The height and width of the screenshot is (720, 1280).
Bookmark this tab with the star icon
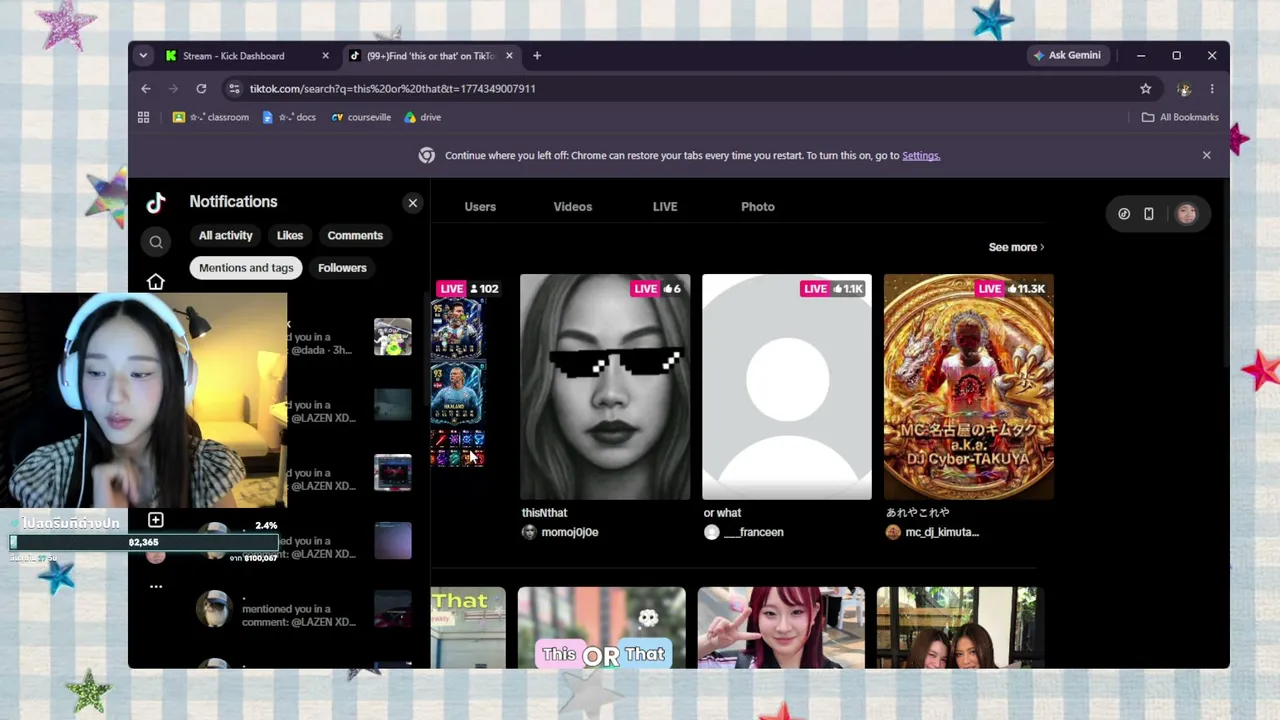pyautogui.click(x=1146, y=89)
